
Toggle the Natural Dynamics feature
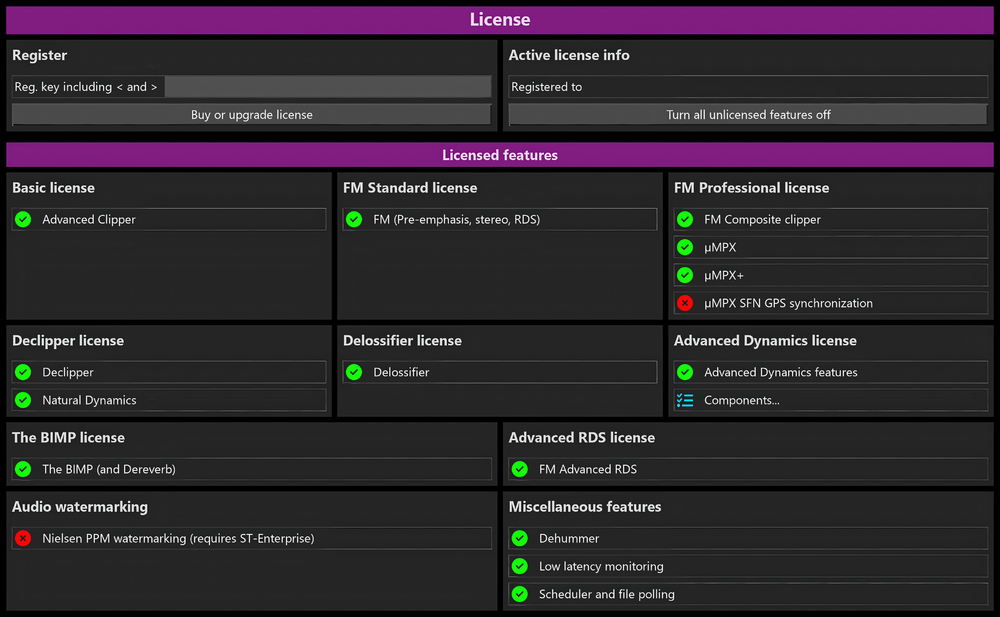pyautogui.click(x=168, y=400)
